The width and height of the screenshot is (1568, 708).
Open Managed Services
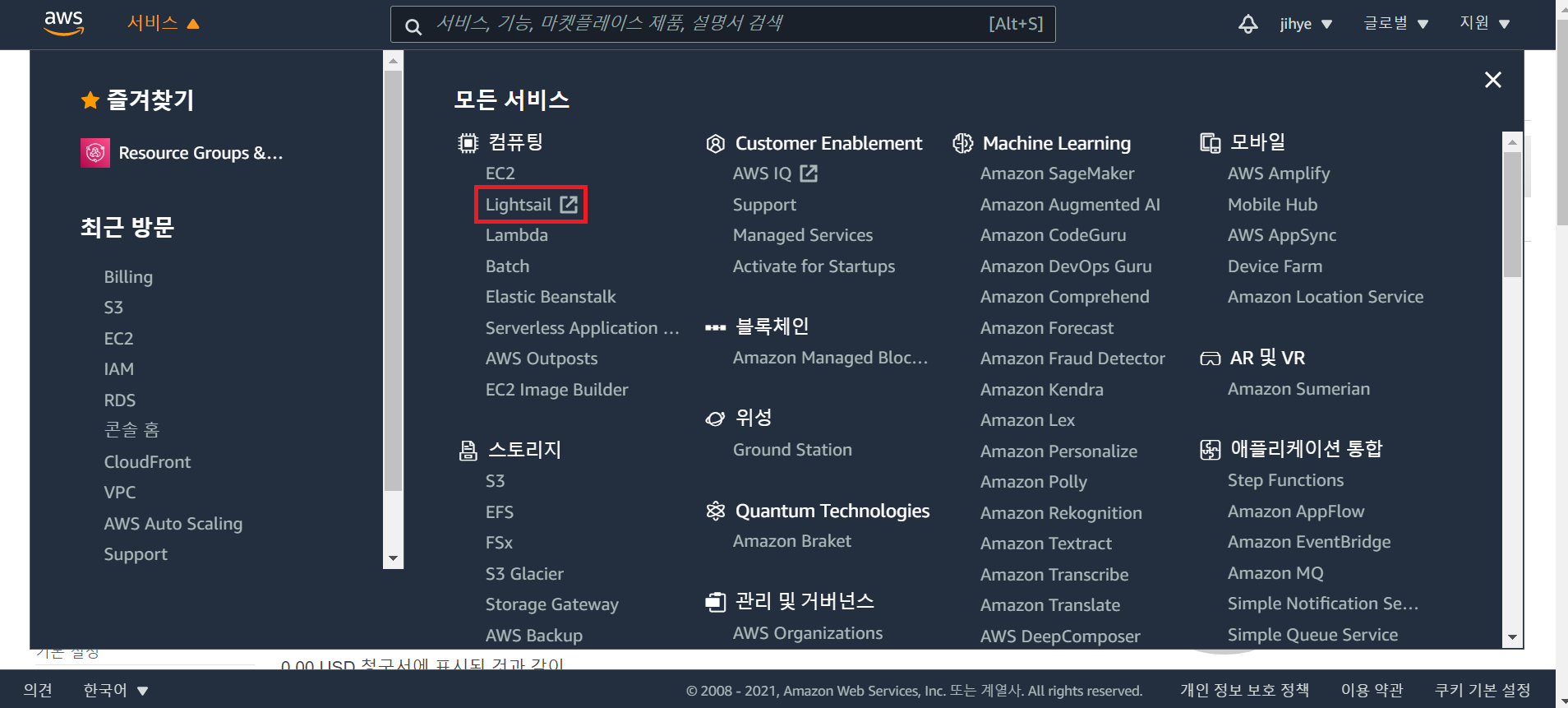tap(803, 235)
